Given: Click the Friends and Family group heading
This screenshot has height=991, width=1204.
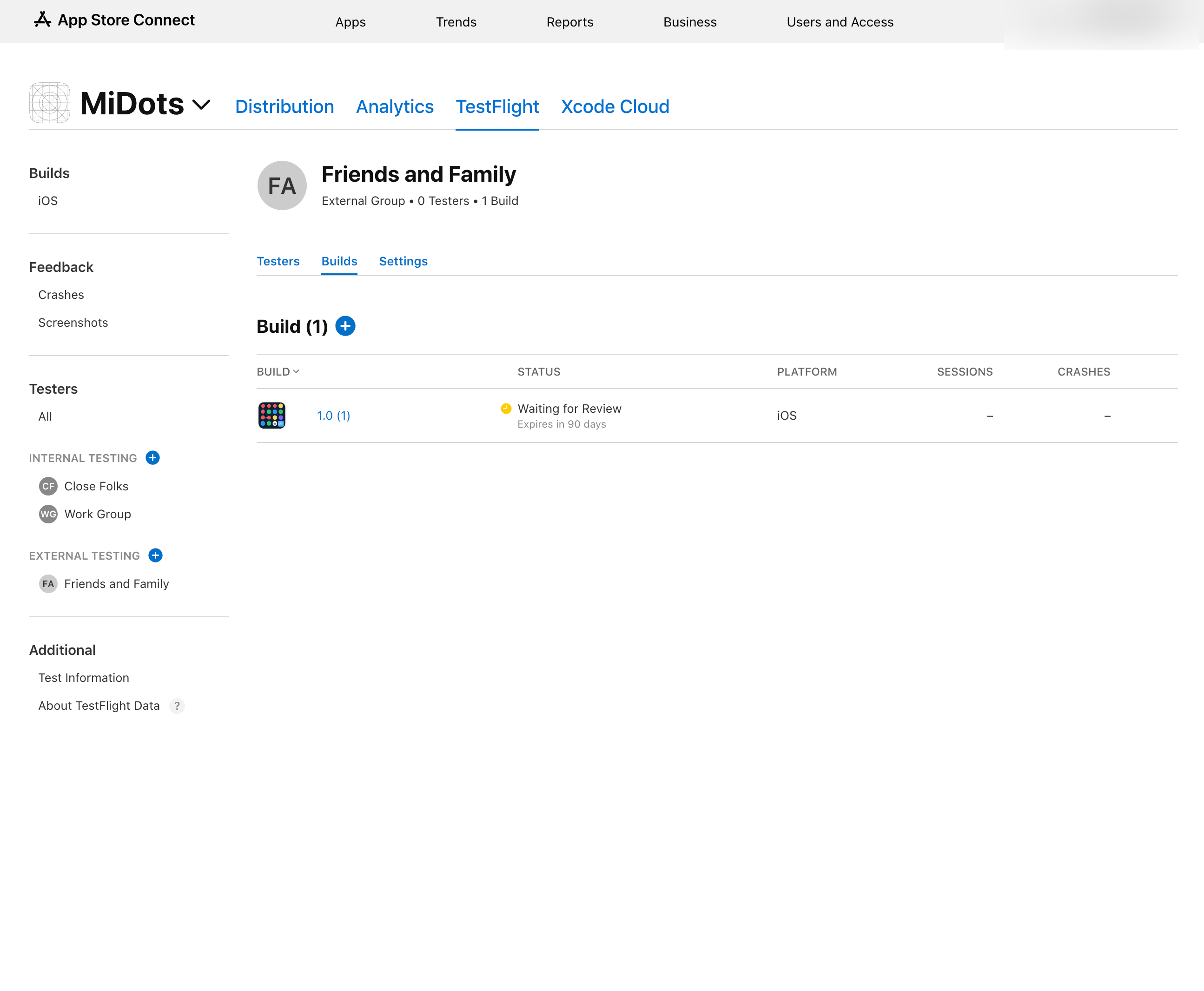Looking at the screenshot, I should [x=418, y=175].
